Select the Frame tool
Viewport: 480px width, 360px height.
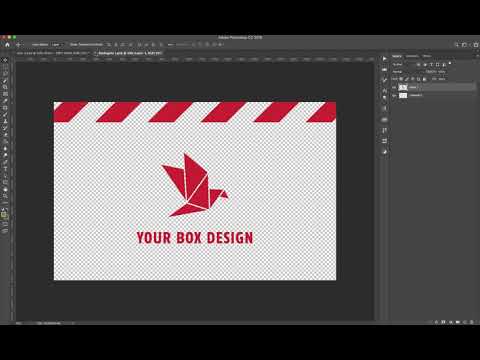tap(5, 94)
